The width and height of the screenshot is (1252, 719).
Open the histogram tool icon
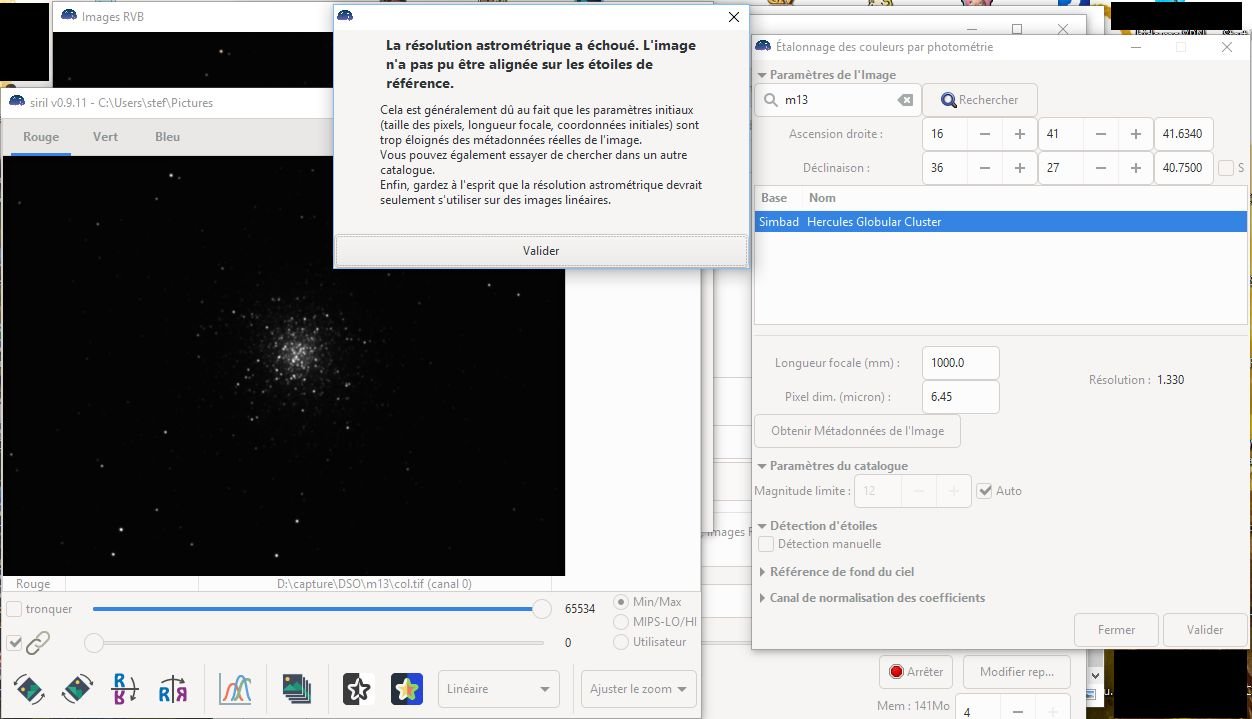point(235,688)
